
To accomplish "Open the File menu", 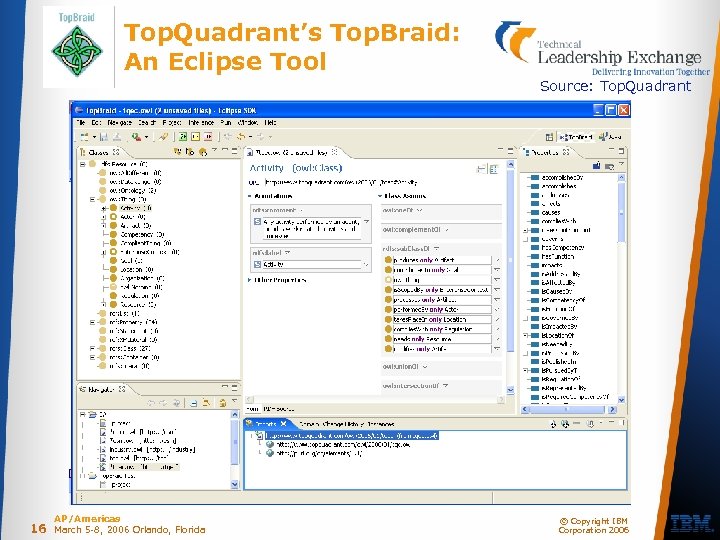I will click(x=81, y=123).
